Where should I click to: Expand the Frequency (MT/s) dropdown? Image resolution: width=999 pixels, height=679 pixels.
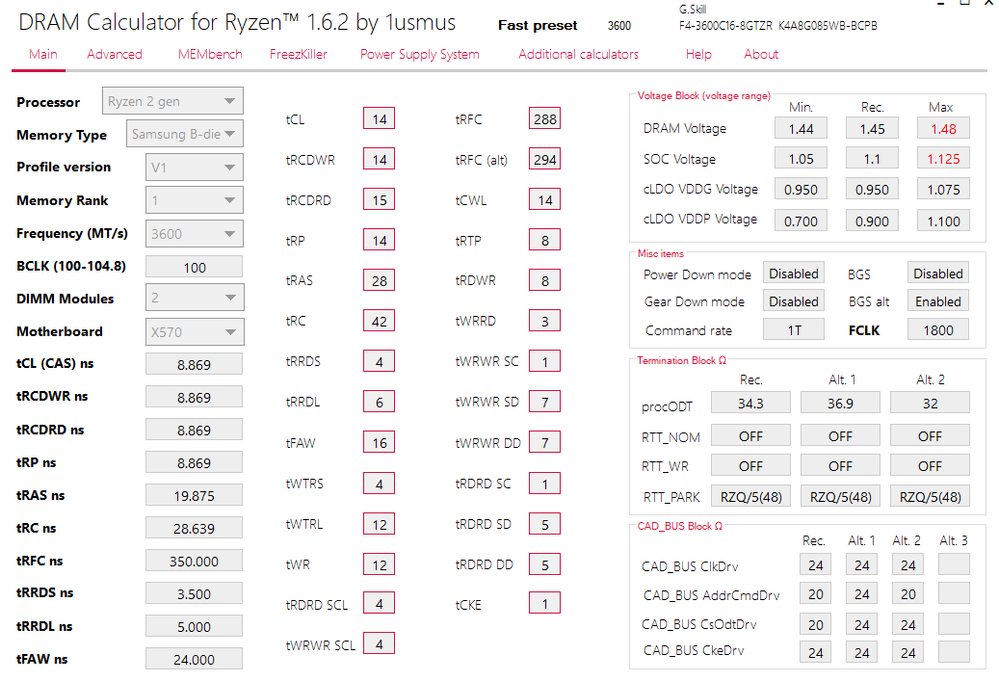pyautogui.click(x=194, y=234)
